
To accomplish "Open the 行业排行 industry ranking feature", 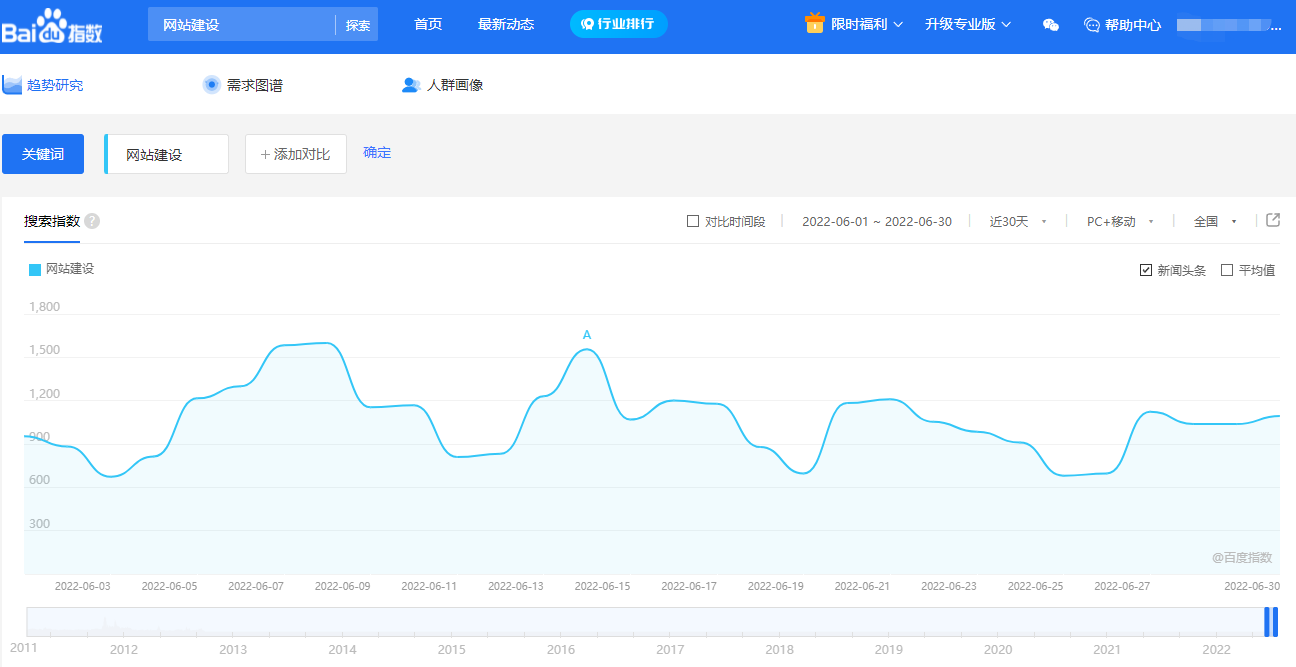I will coord(618,23).
